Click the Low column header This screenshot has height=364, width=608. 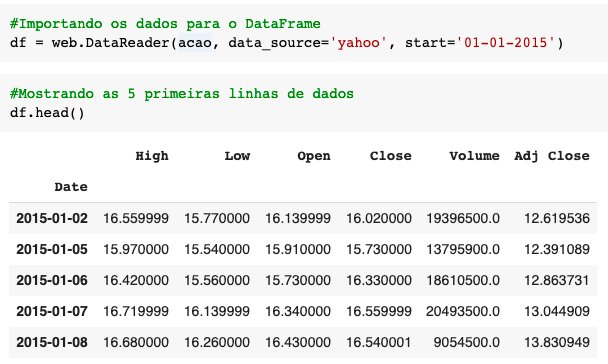click(237, 156)
